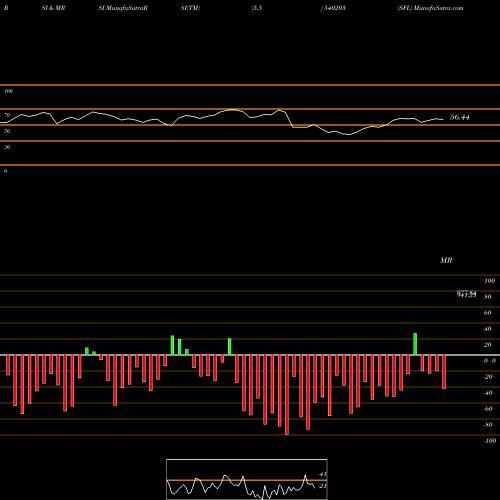The width and height of the screenshot is (500, 500).
Task: Click the end point of the white RSI line
Action: [x=443, y=119]
